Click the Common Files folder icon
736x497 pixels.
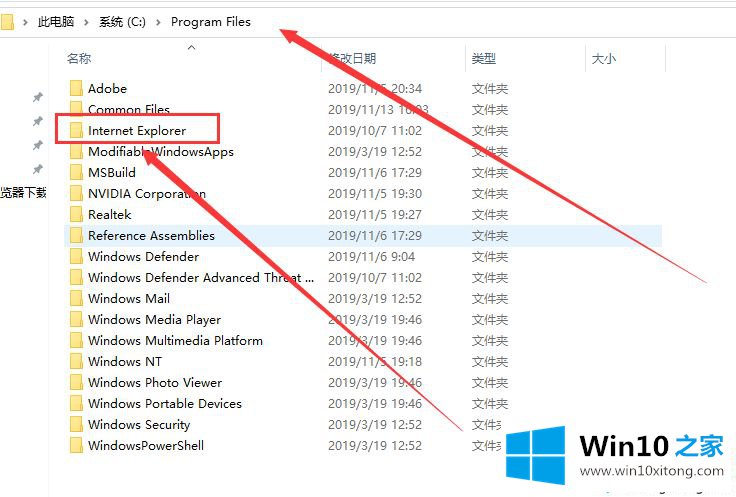pyautogui.click(x=76, y=109)
